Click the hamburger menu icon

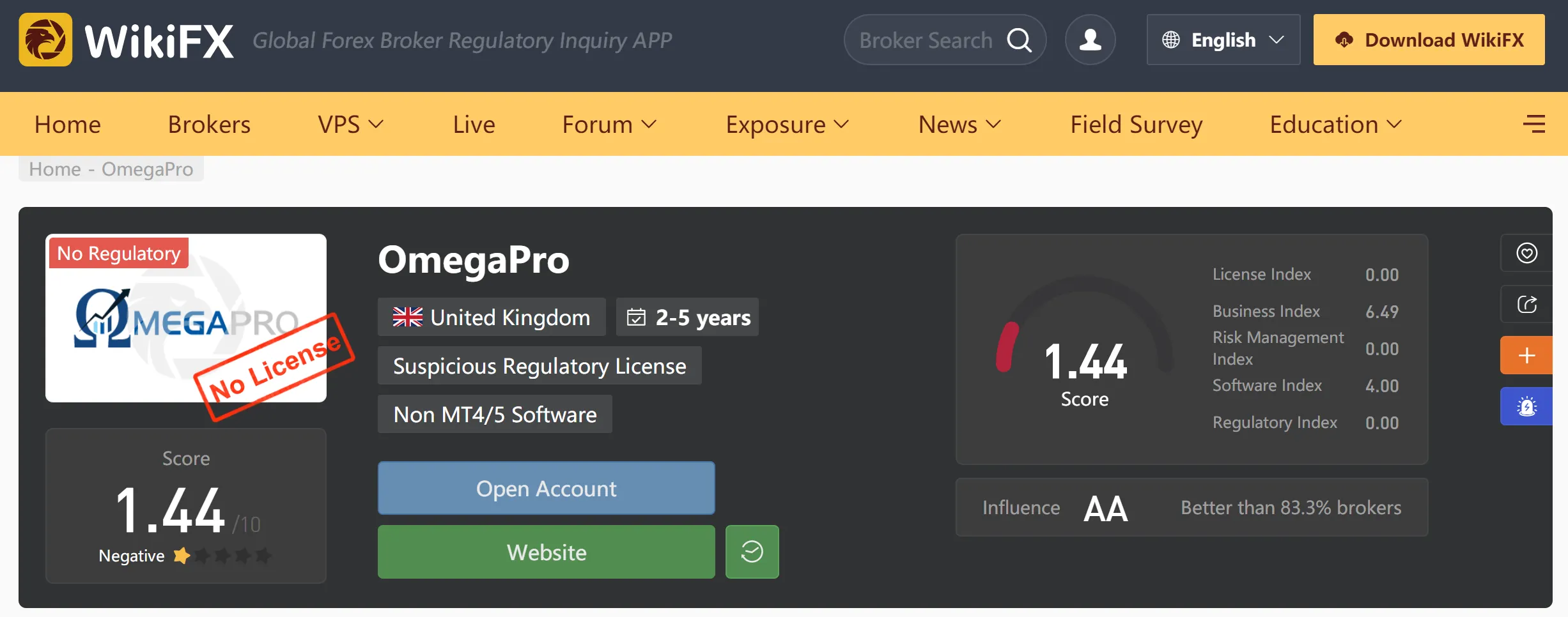(x=1534, y=124)
